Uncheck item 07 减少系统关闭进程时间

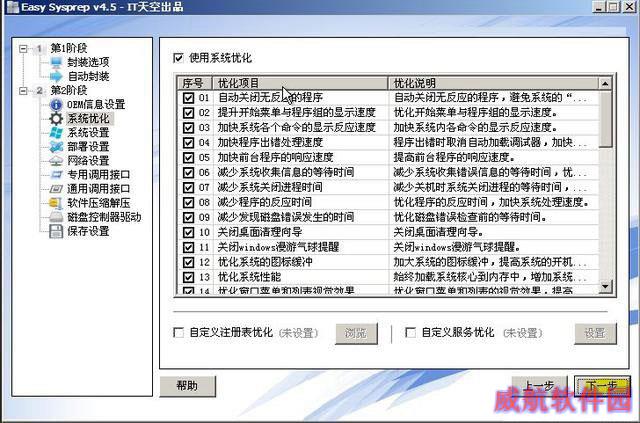pyautogui.click(x=188, y=187)
